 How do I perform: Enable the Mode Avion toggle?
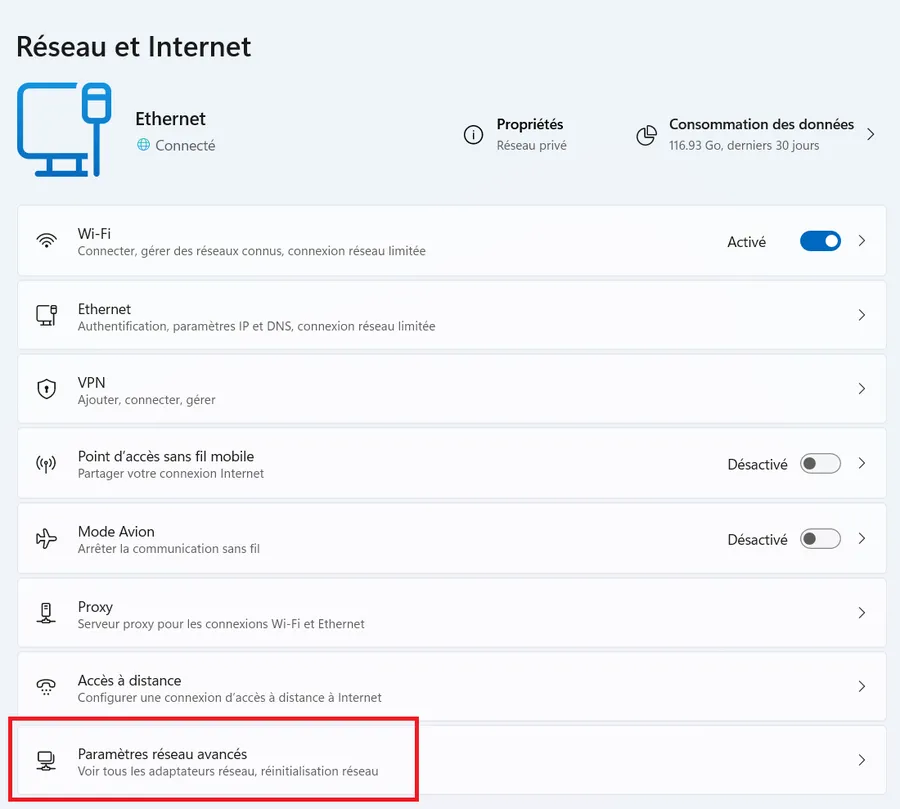click(x=820, y=539)
